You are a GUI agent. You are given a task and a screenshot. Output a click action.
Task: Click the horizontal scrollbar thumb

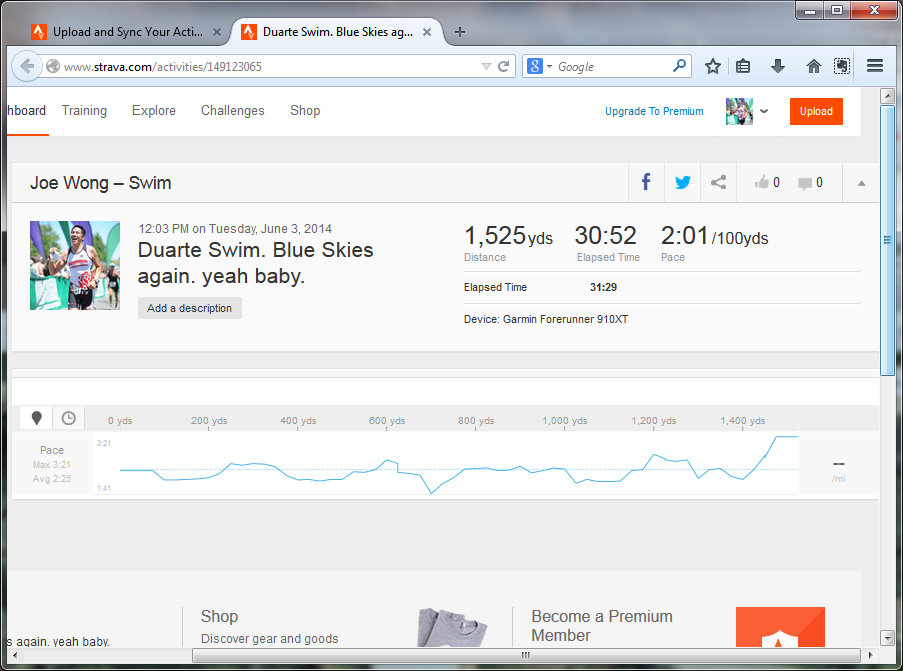coord(524,656)
